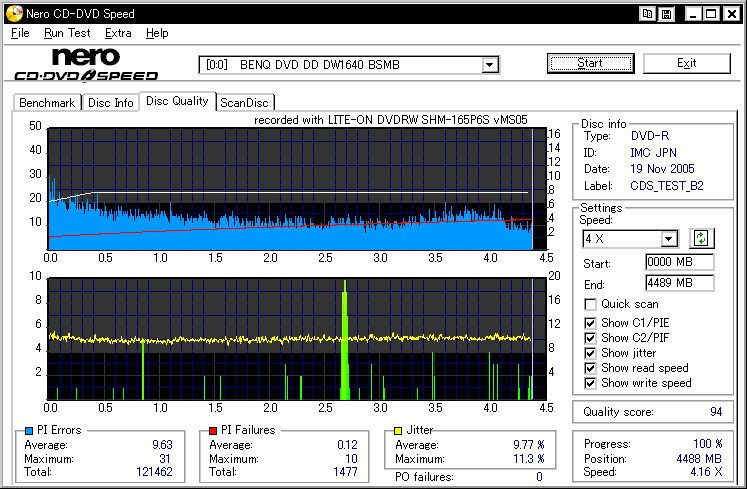Click the copy-to-clipboard icon in title bar

tap(648, 14)
